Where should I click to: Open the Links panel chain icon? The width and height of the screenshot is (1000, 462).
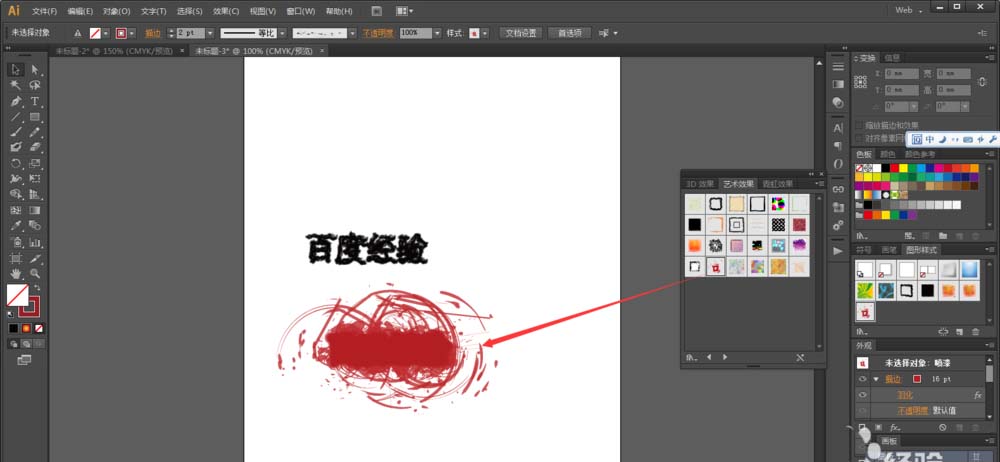(x=838, y=190)
